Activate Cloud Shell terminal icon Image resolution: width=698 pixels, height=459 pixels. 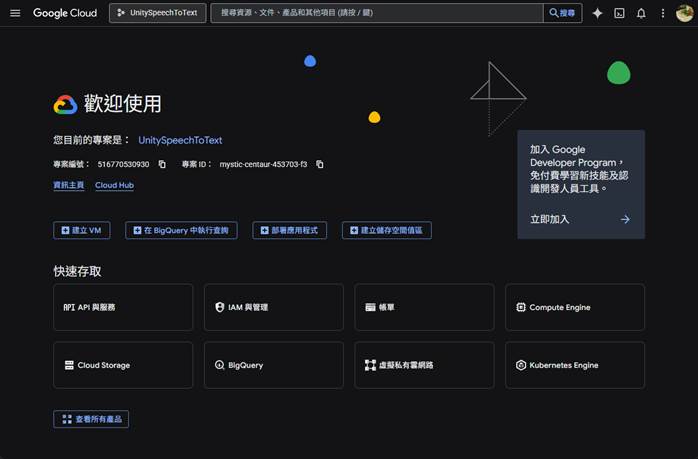(x=619, y=13)
